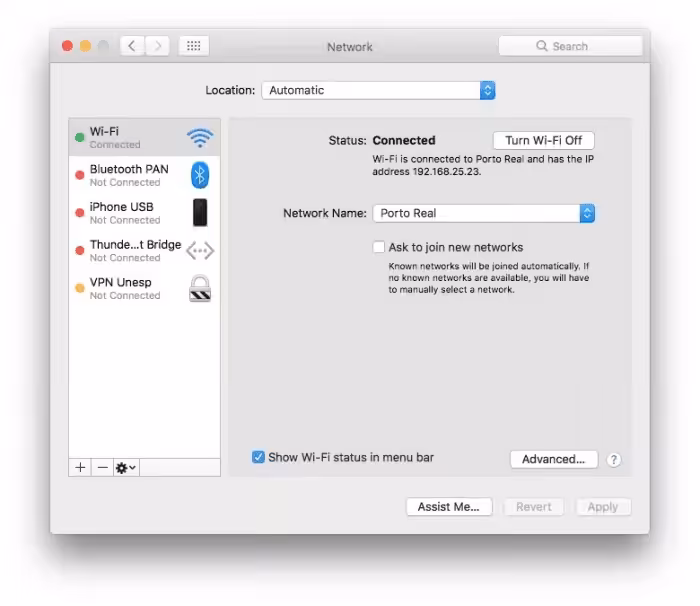This screenshot has height=606, width=700.
Task: Click the Wi-Fi signal icon in the sidebar
Action: pos(200,138)
